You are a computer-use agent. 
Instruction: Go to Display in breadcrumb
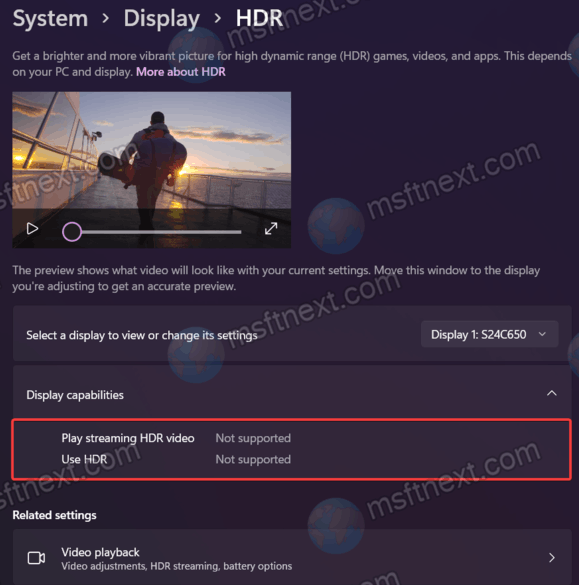pyautogui.click(x=162, y=19)
